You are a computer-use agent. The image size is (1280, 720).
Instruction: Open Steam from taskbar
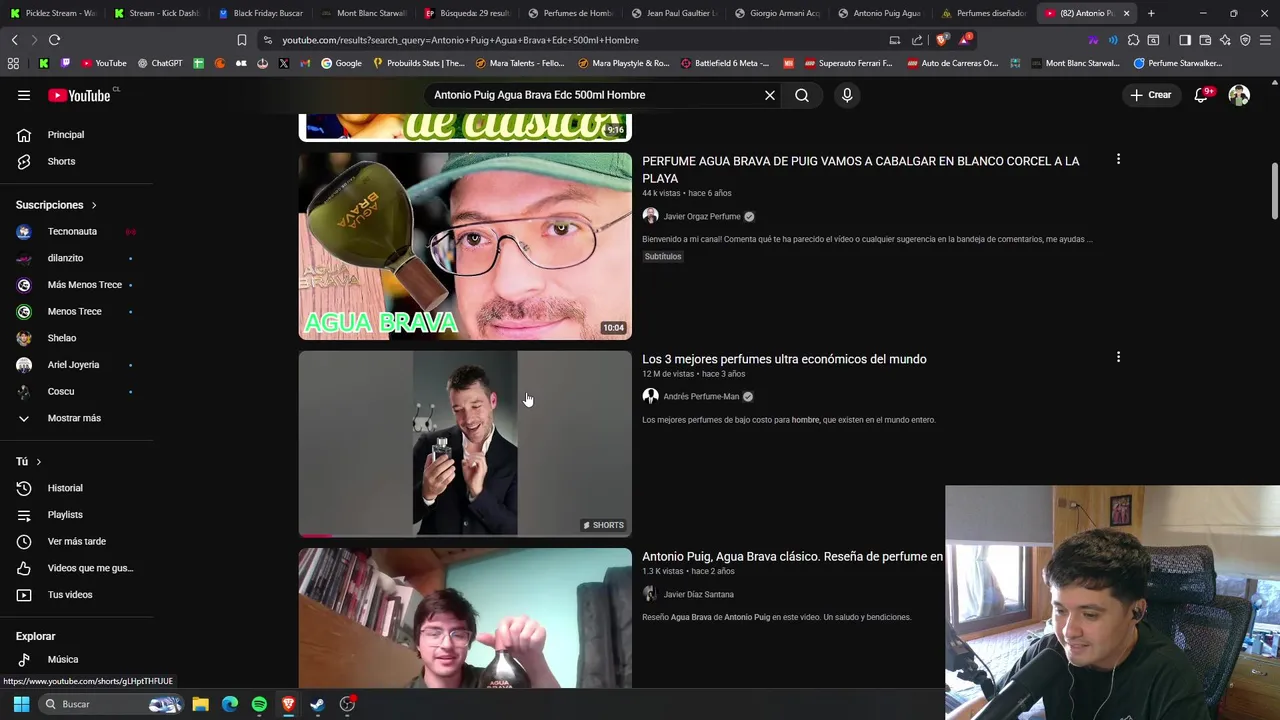click(x=318, y=704)
